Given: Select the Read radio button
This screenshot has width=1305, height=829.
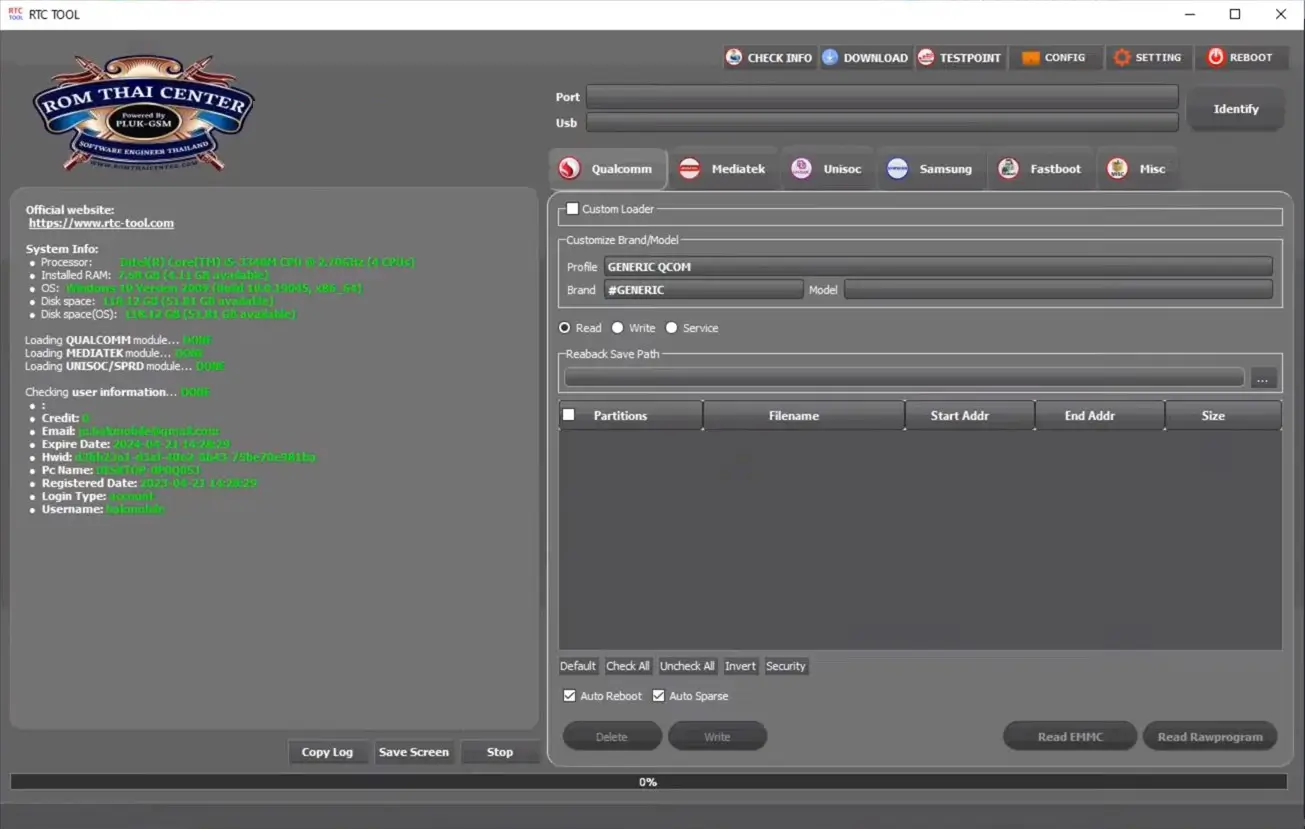Looking at the screenshot, I should pyautogui.click(x=565, y=328).
